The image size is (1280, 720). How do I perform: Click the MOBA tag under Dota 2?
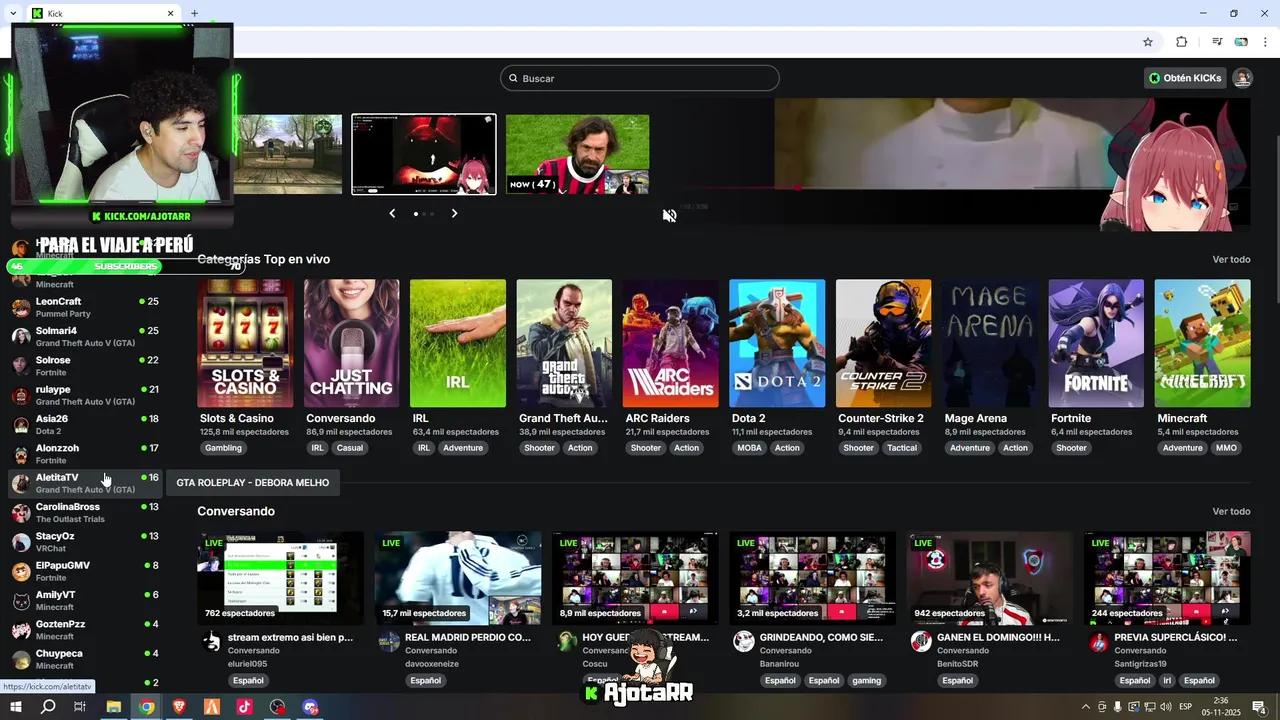(749, 448)
